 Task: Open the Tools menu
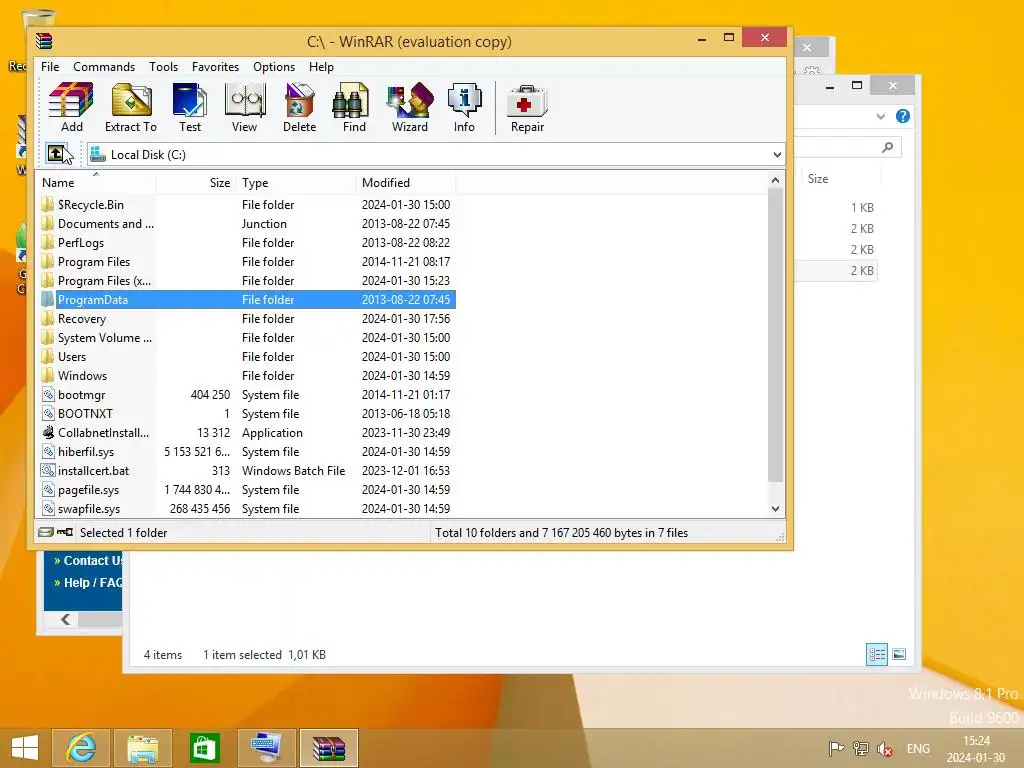[163, 67]
